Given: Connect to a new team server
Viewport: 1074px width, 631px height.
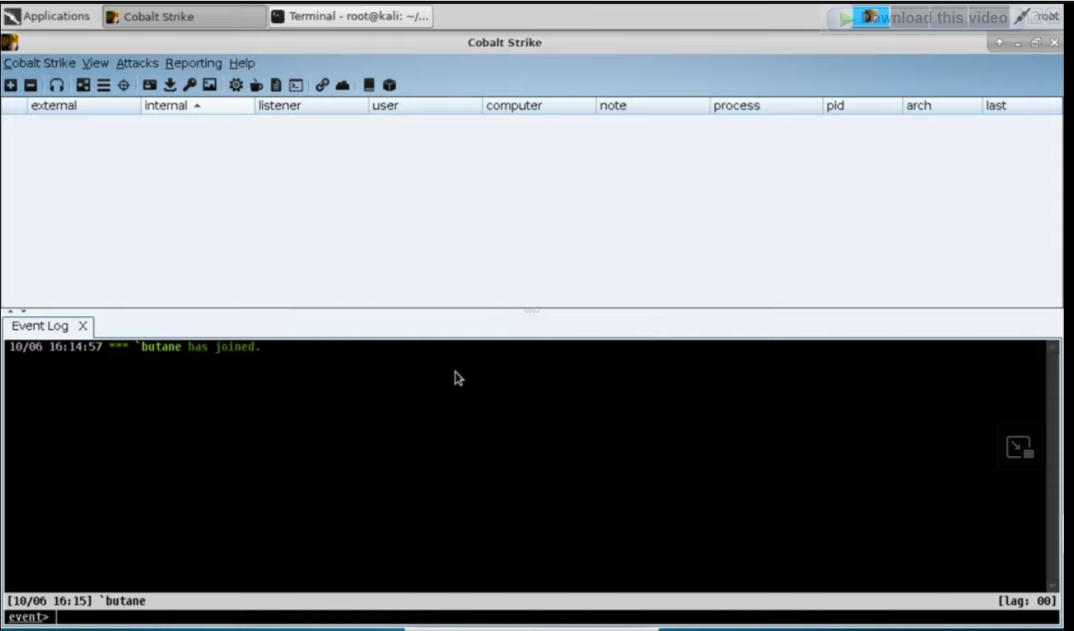Looking at the screenshot, I should [x=10, y=86].
